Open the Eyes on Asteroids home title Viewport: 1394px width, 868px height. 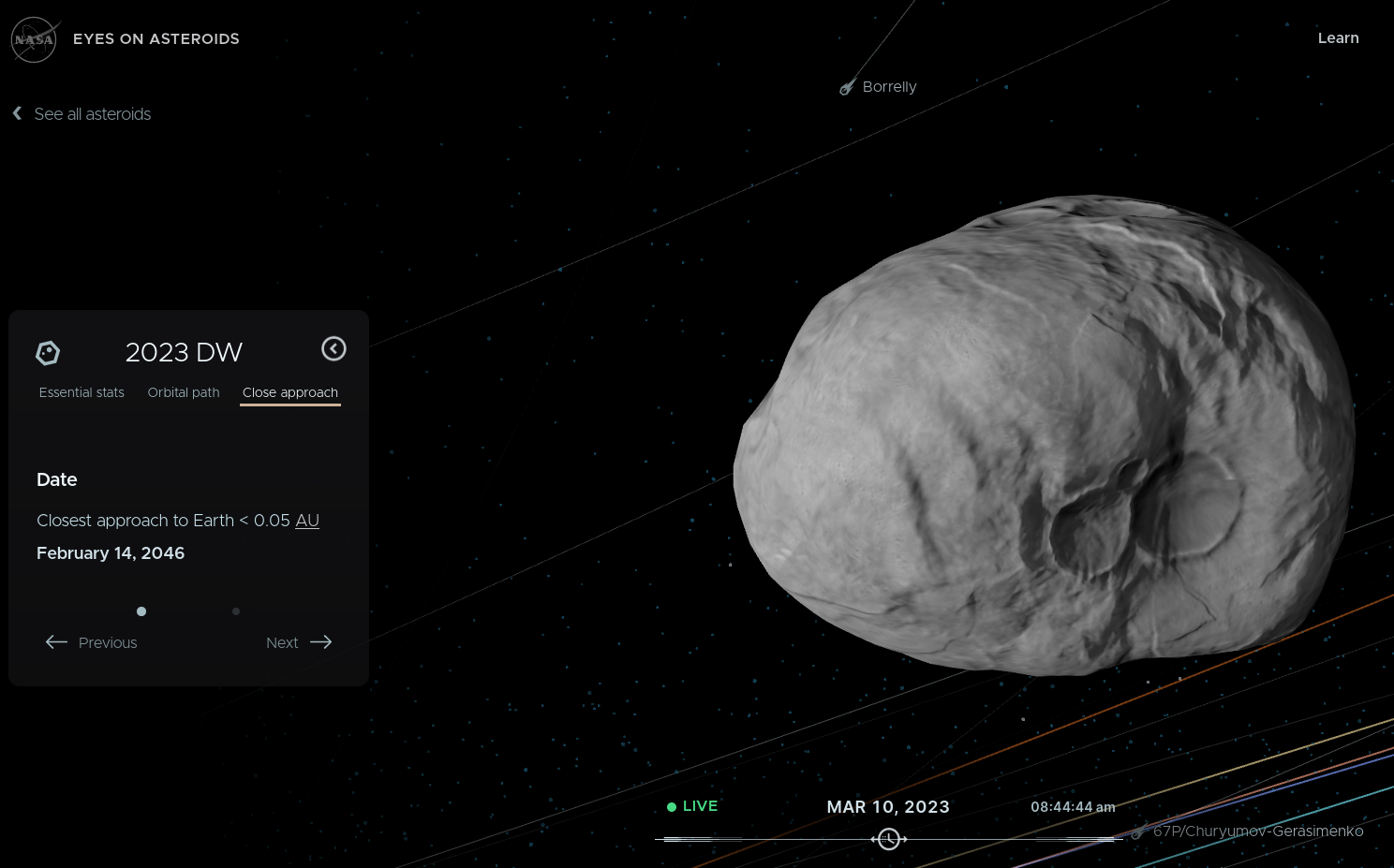pos(156,38)
